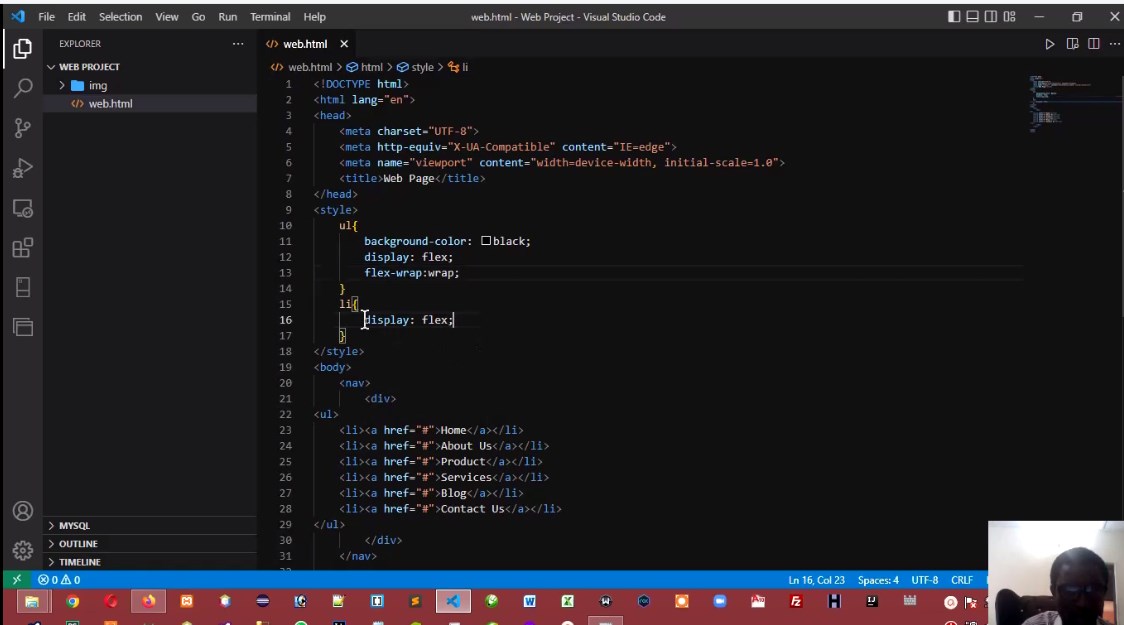Click the html breadcrumb segment
The height and width of the screenshot is (625, 1124).
pos(365,67)
